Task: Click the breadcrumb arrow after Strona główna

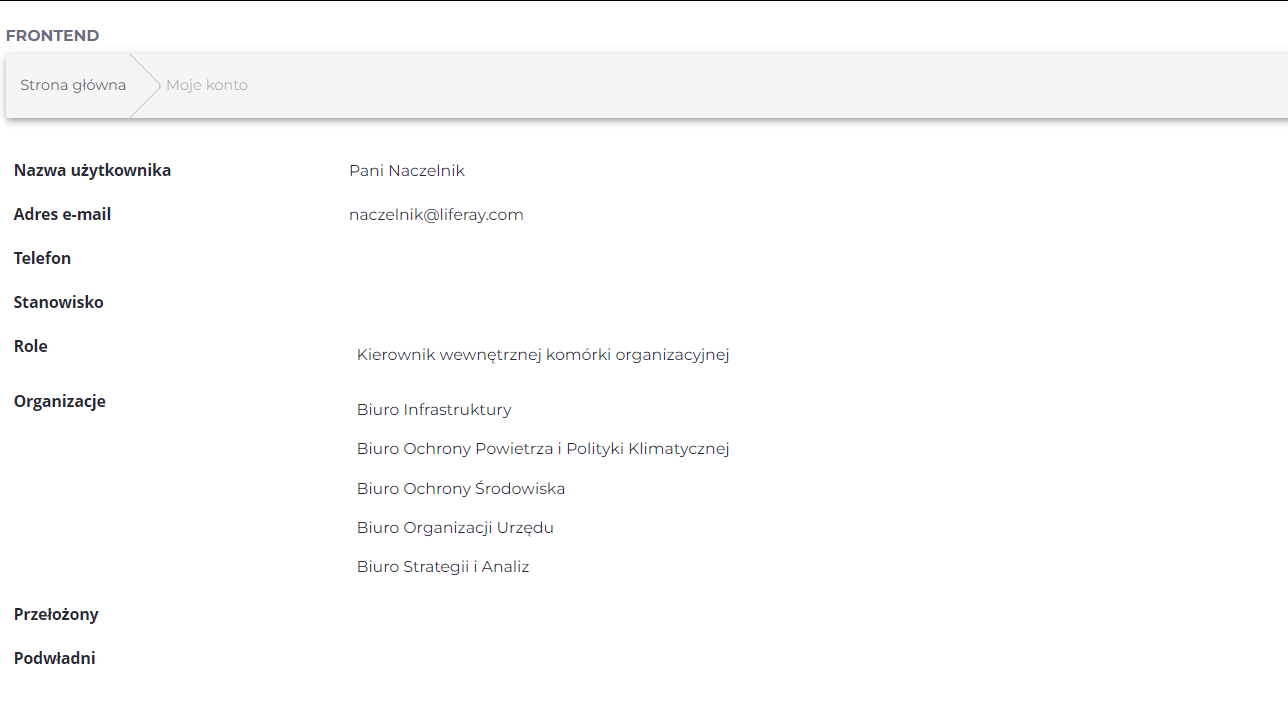Action: [146, 85]
